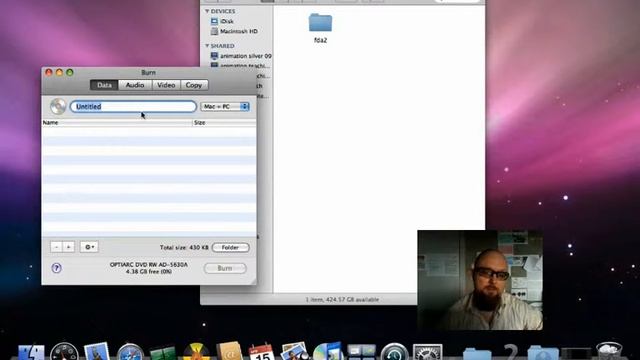Click the Untitled disc name field

pyautogui.click(x=133, y=107)
